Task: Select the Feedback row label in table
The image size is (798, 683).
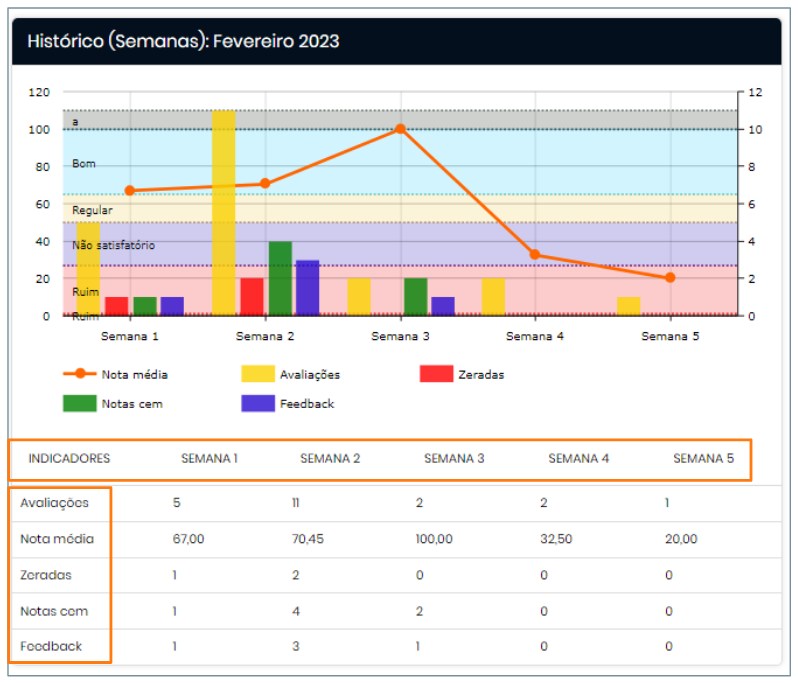Action: point(51,646)
